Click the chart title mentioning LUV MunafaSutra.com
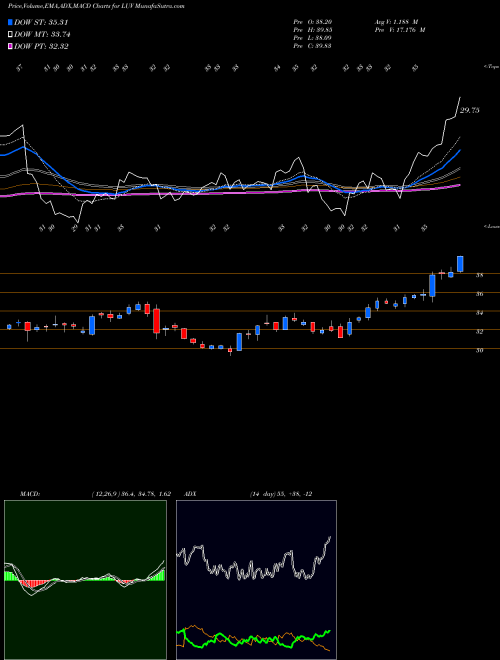 pos(96,6)
